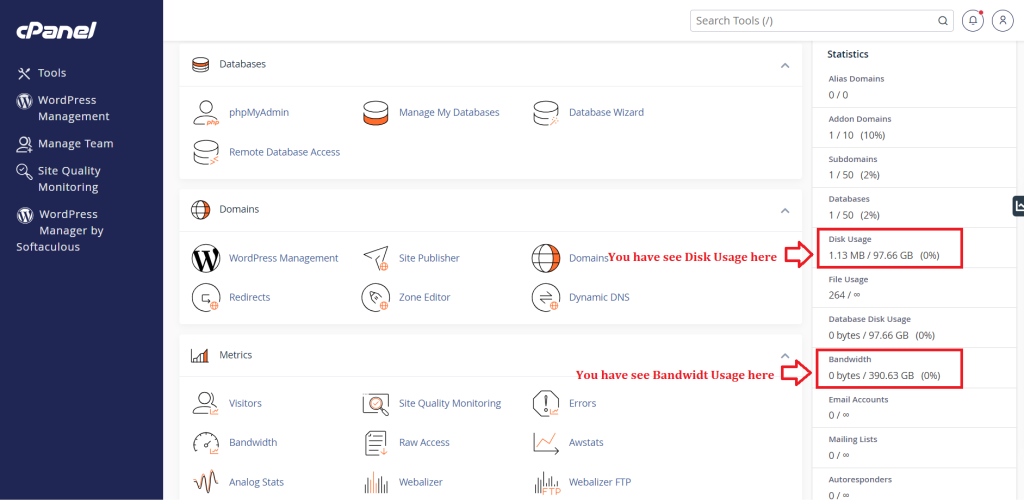Viewport: 1024px width, 503px height.
Task: Click the Raw Access icon
Action: point(376,442)
